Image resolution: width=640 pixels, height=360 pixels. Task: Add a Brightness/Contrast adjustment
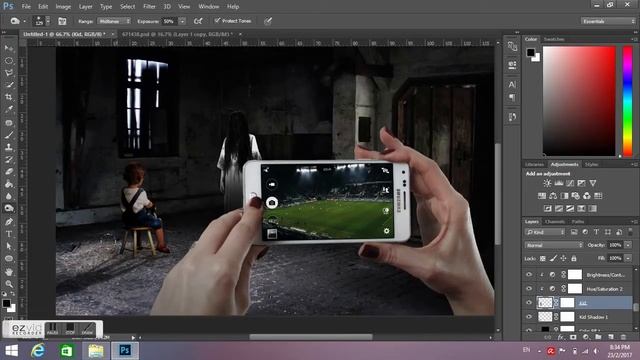pyautogui.click(x=547, y=183)
